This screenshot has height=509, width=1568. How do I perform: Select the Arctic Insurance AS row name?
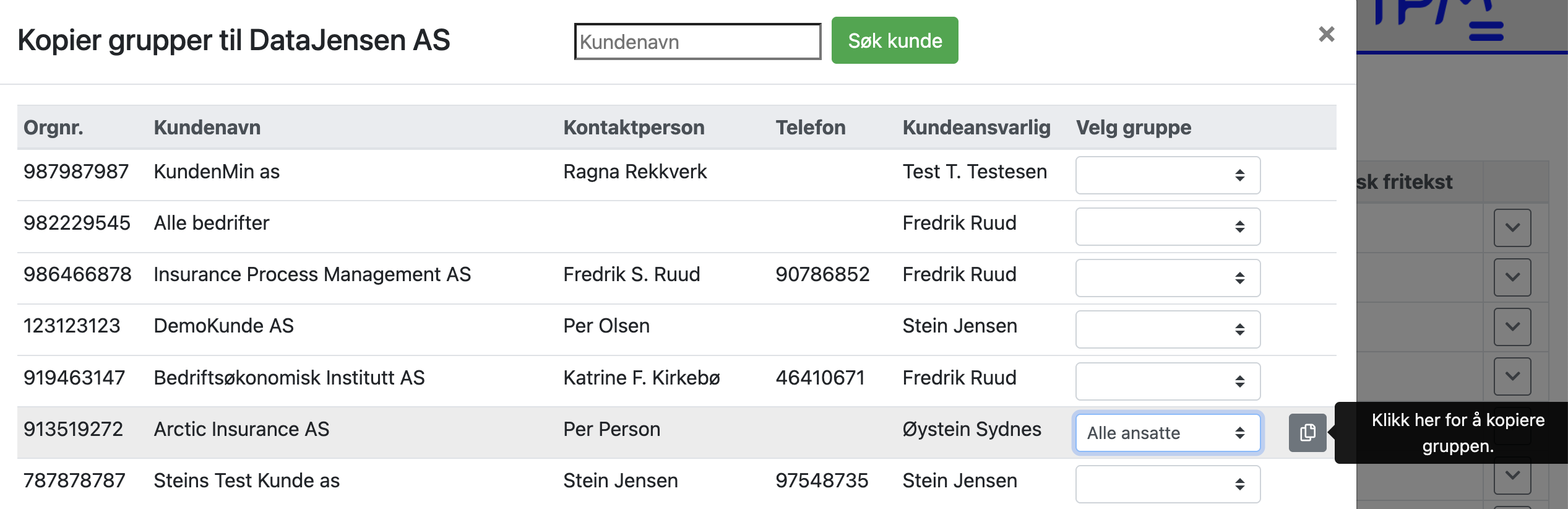(241, 429)
